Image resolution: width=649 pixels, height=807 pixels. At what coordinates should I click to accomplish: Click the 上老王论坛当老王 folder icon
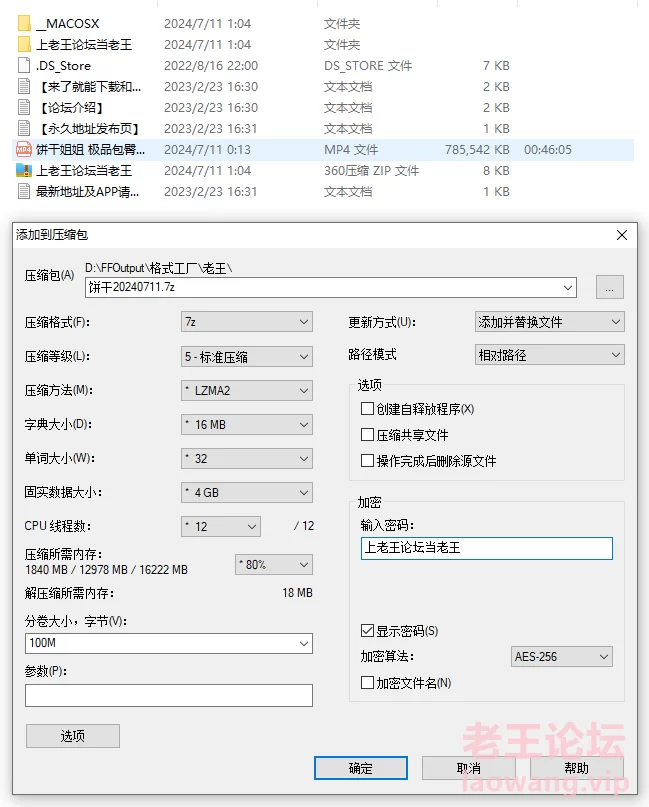click(24, 45)
